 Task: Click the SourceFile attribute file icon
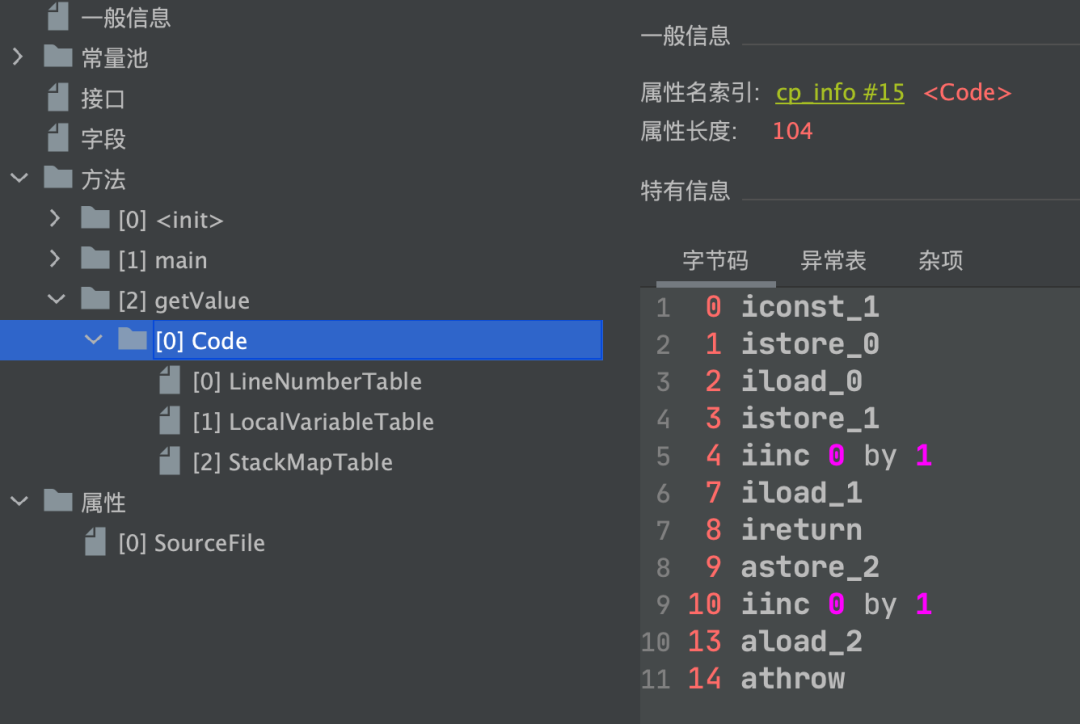coord(95,543)
